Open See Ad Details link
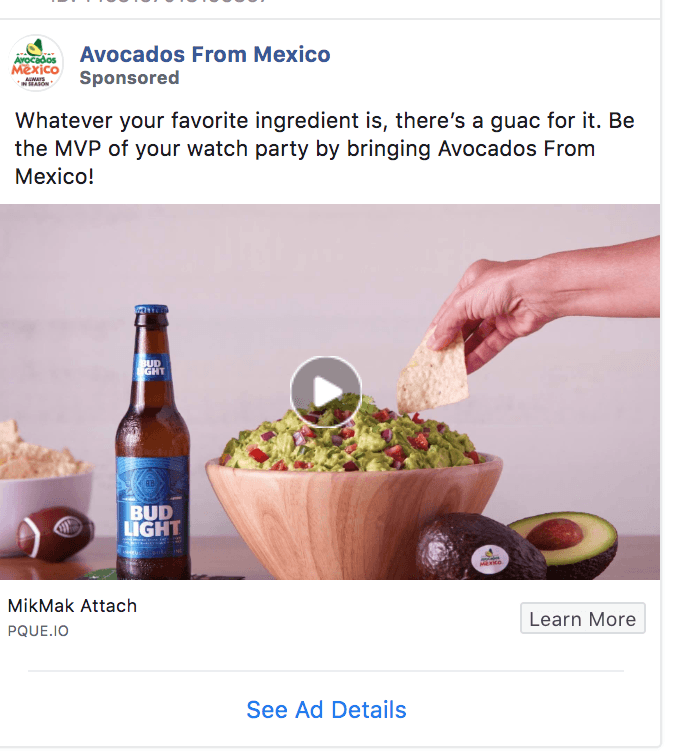 [326, 709]
